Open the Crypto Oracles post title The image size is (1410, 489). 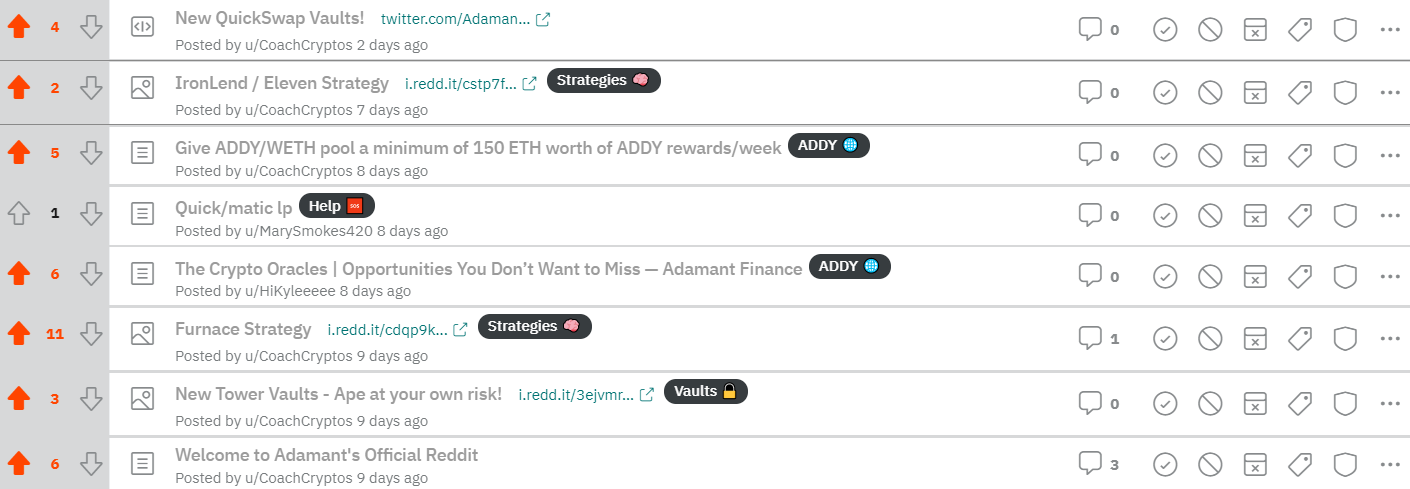[488, 268]
